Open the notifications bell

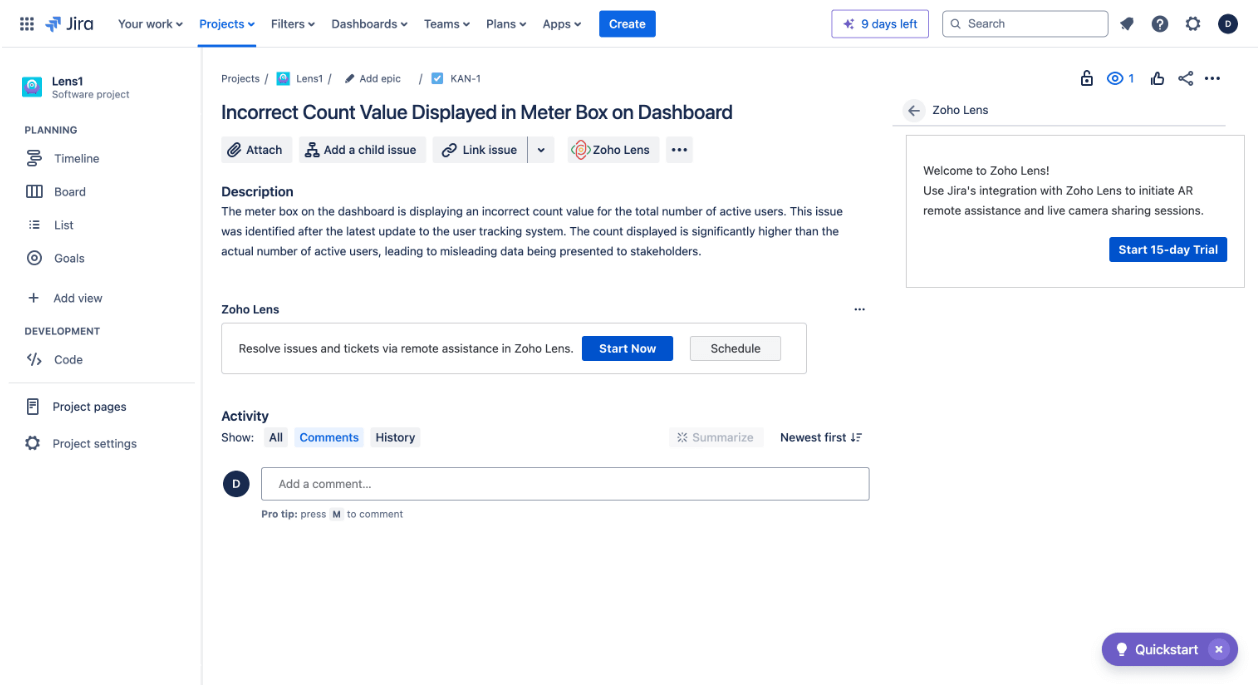[x=1127, y=23]
